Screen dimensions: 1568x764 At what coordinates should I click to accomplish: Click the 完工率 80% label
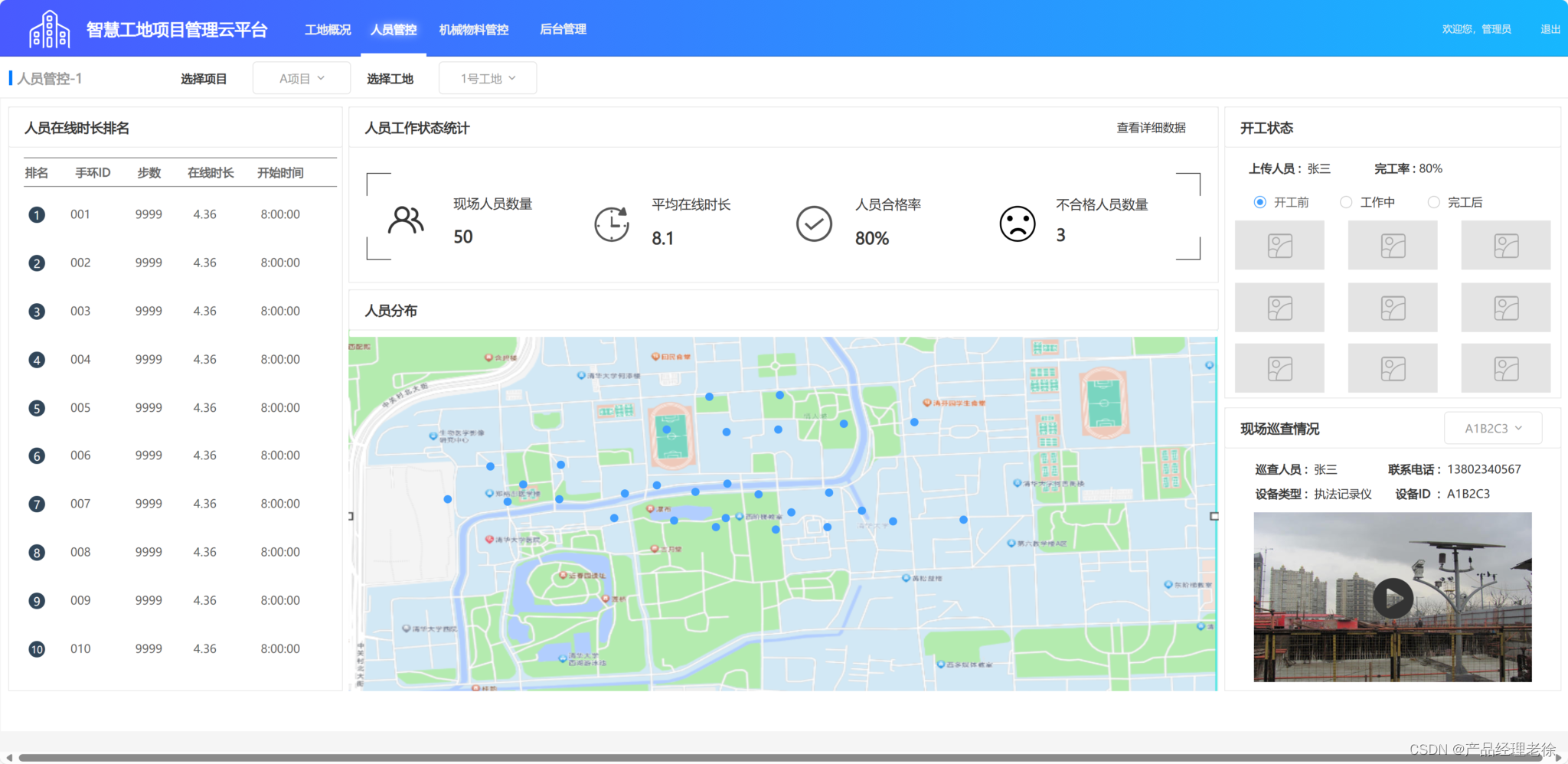click(1408, 168)
